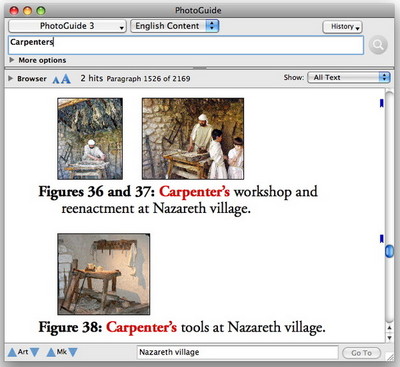Screen dimensions: 400x367
Task: Expand More options disclosure triangle
Action: click(x=12, y=60)
